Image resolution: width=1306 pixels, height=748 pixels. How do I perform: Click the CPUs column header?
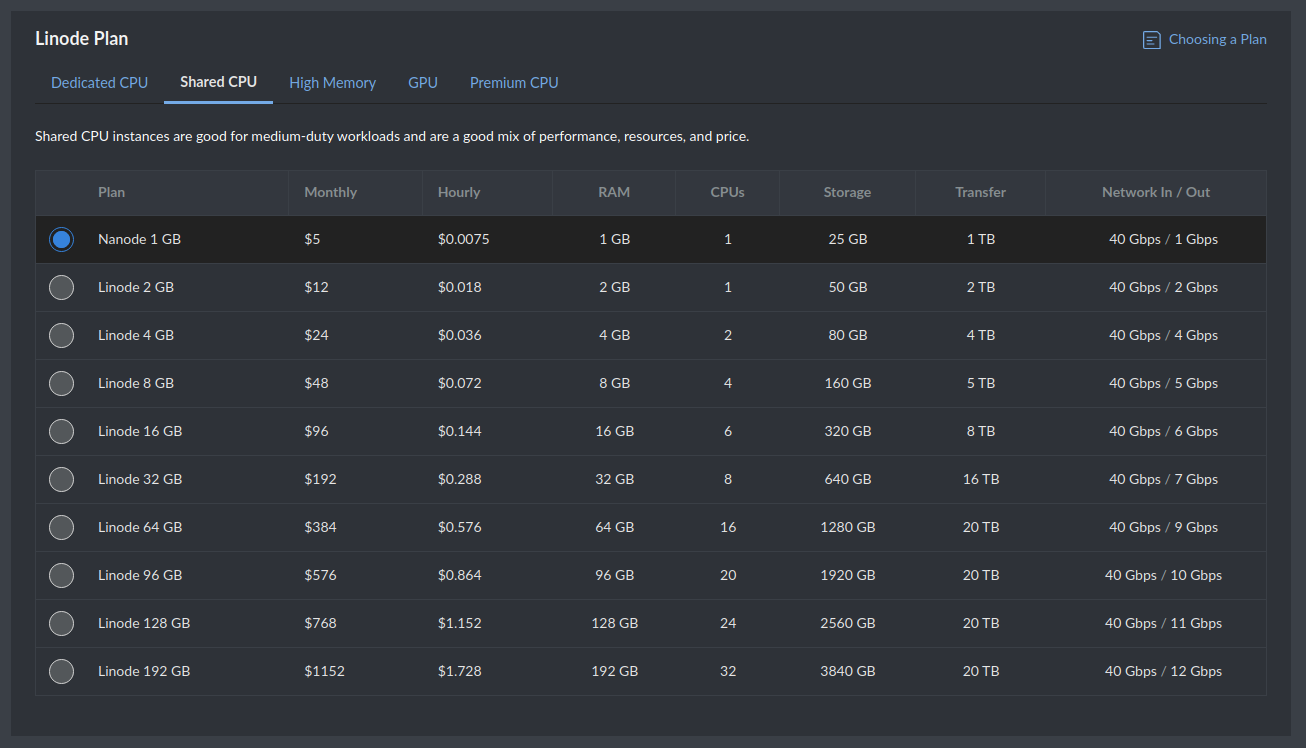click(727, 192)
